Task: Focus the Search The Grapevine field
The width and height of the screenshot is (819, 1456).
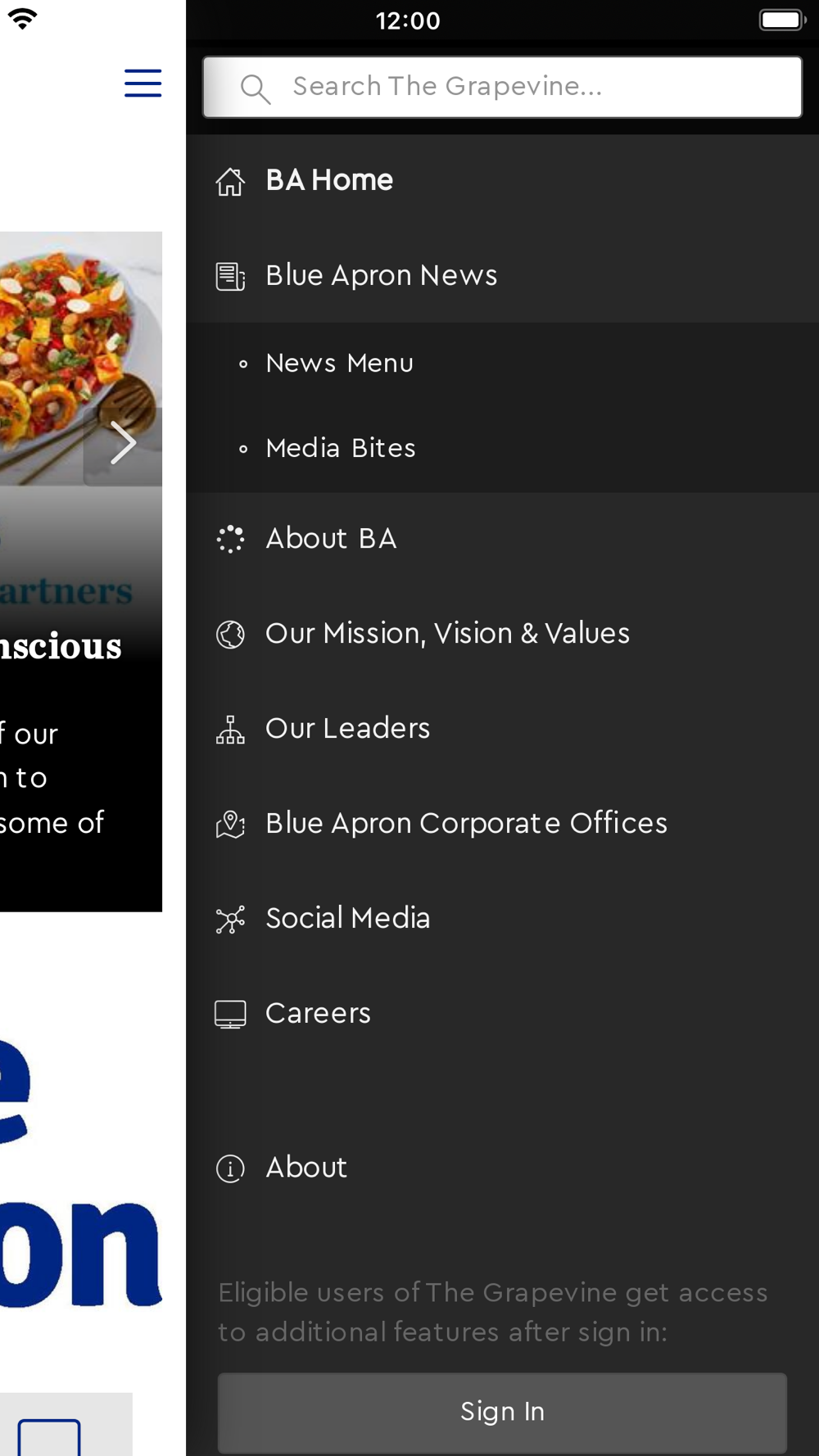Action: [x=502, y=87]
